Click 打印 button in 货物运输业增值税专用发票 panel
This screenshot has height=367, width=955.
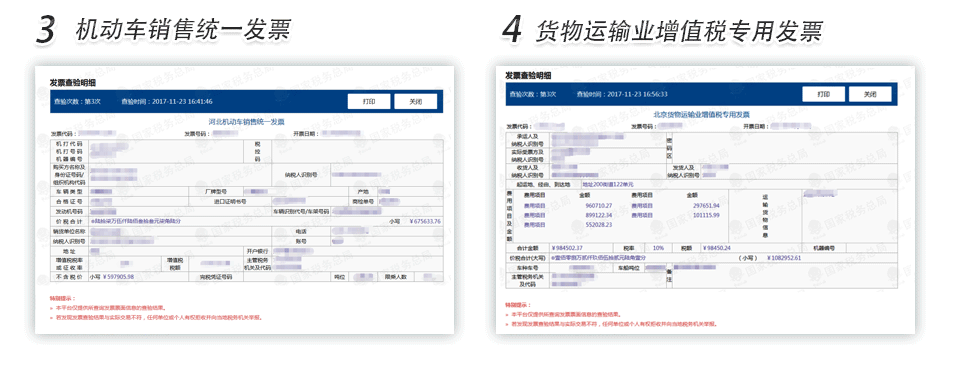tap(823, 94)
